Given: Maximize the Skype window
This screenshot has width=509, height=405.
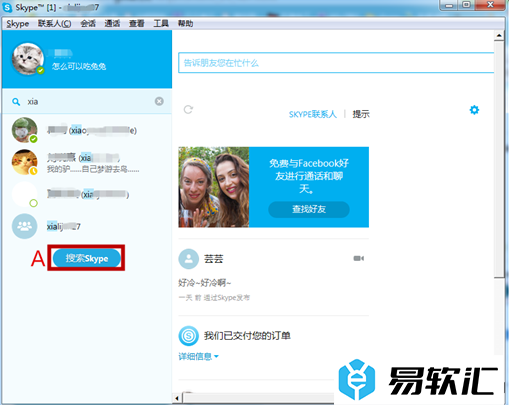Looking at the screenshot, I should [x=467, y=5].
